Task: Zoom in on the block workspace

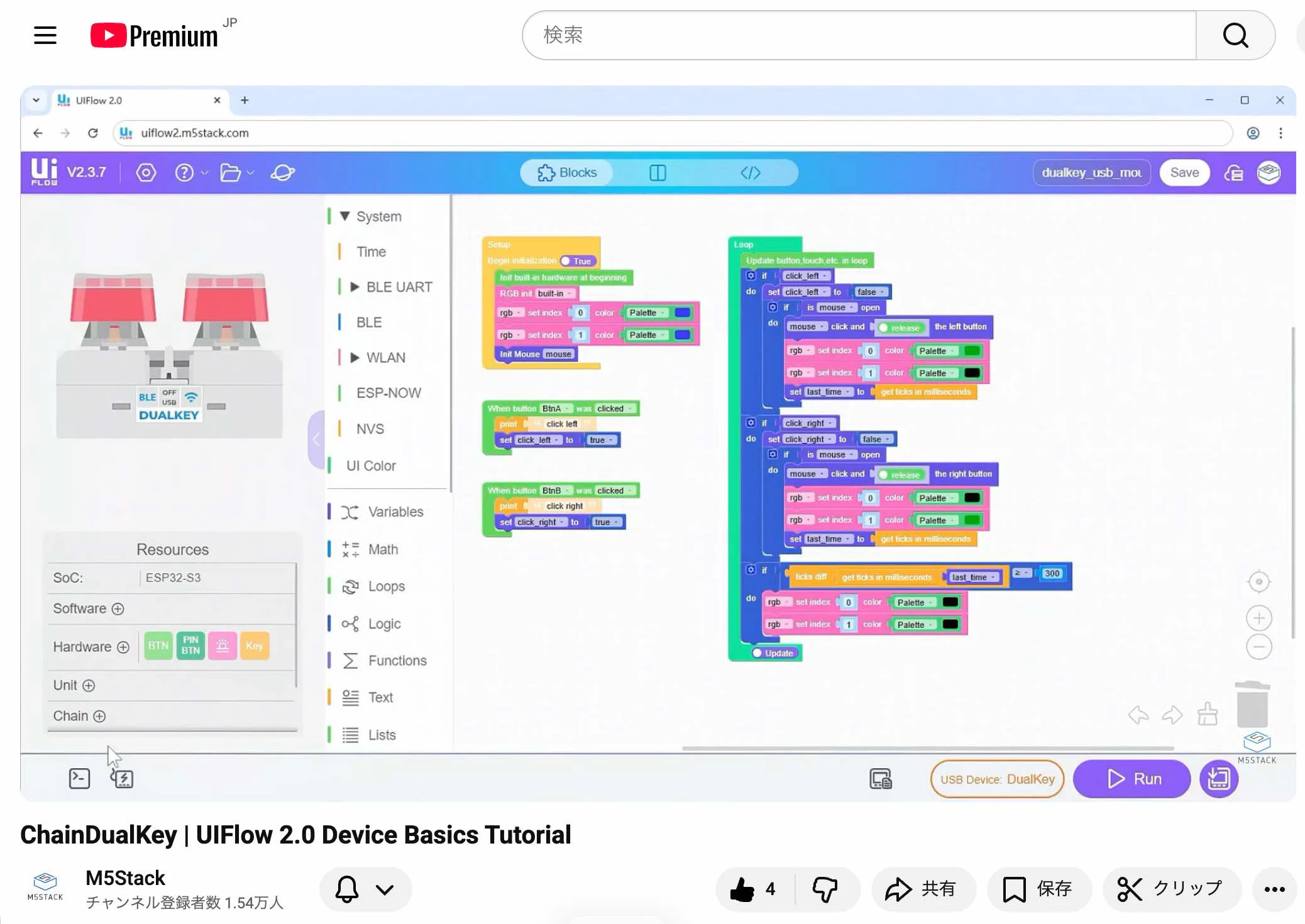Action: 1258,618
